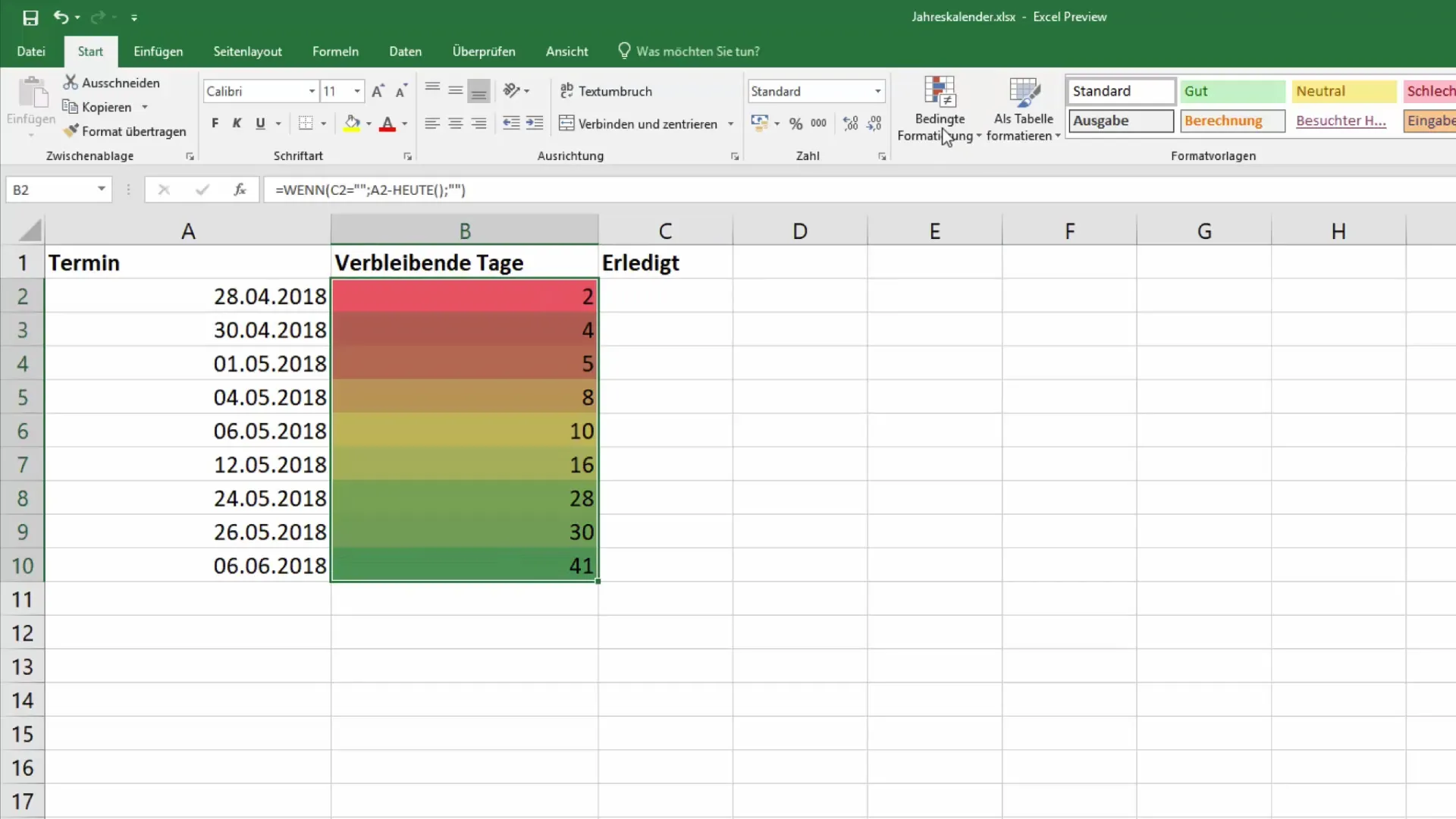Apply the Standard cell style

(x=1121, y=91)
